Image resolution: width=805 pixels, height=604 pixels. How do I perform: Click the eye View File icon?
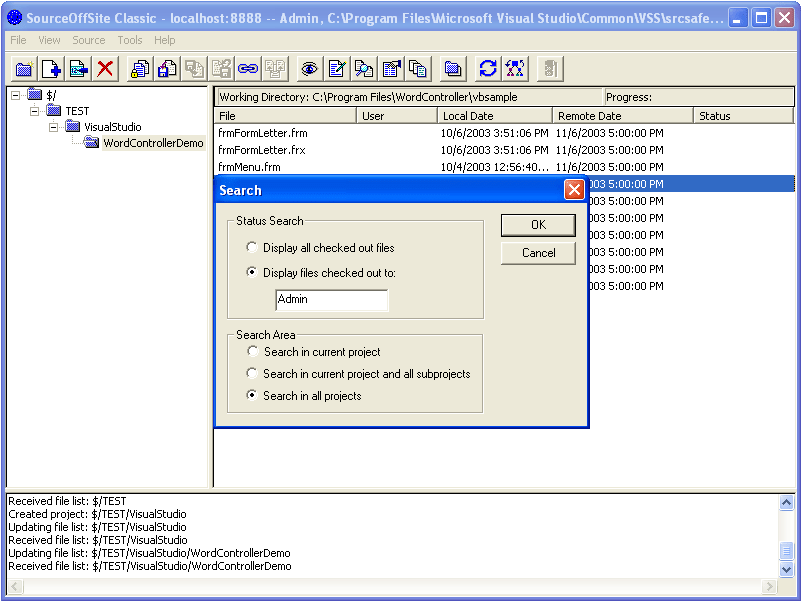(310, 69)
